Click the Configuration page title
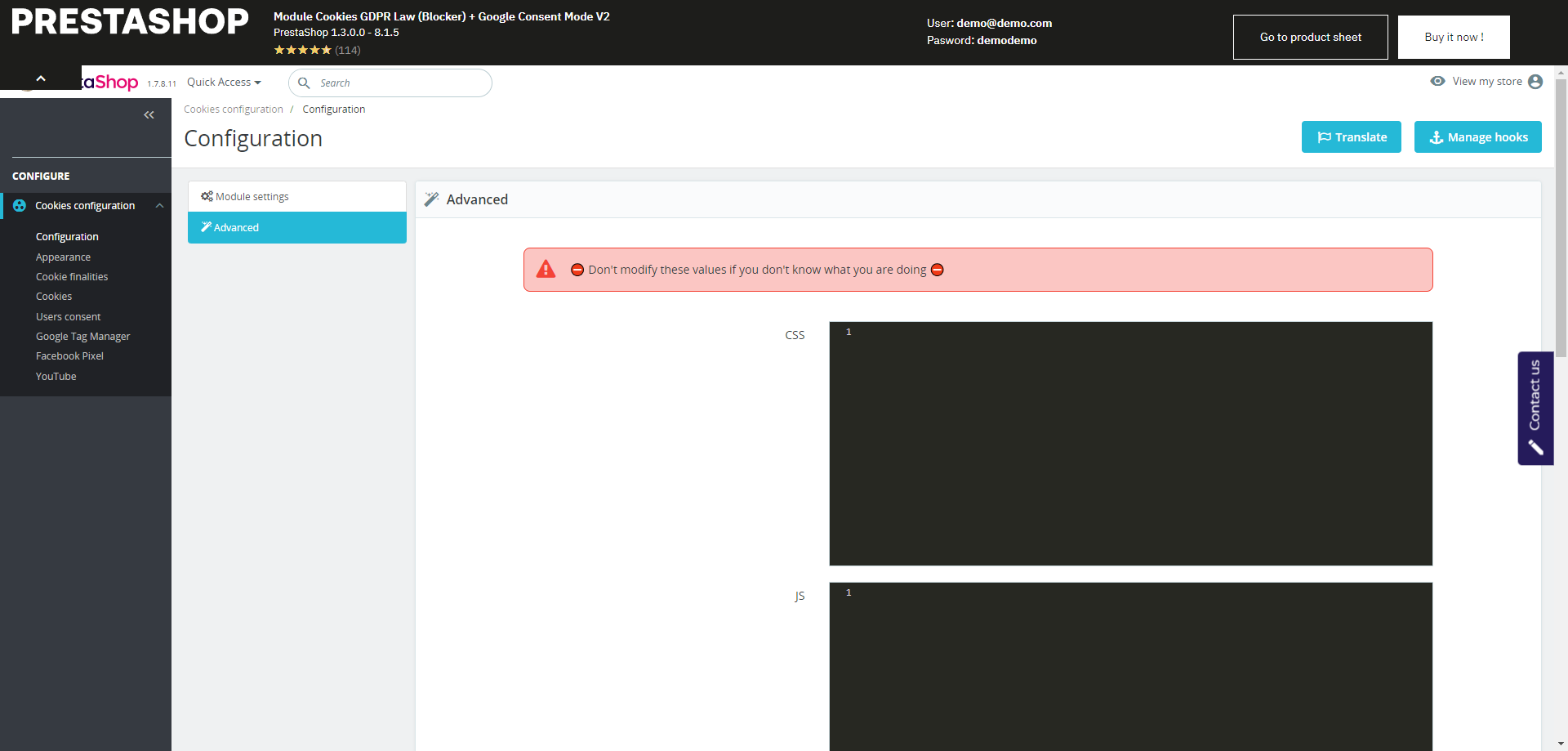 (x=253, y=139)
